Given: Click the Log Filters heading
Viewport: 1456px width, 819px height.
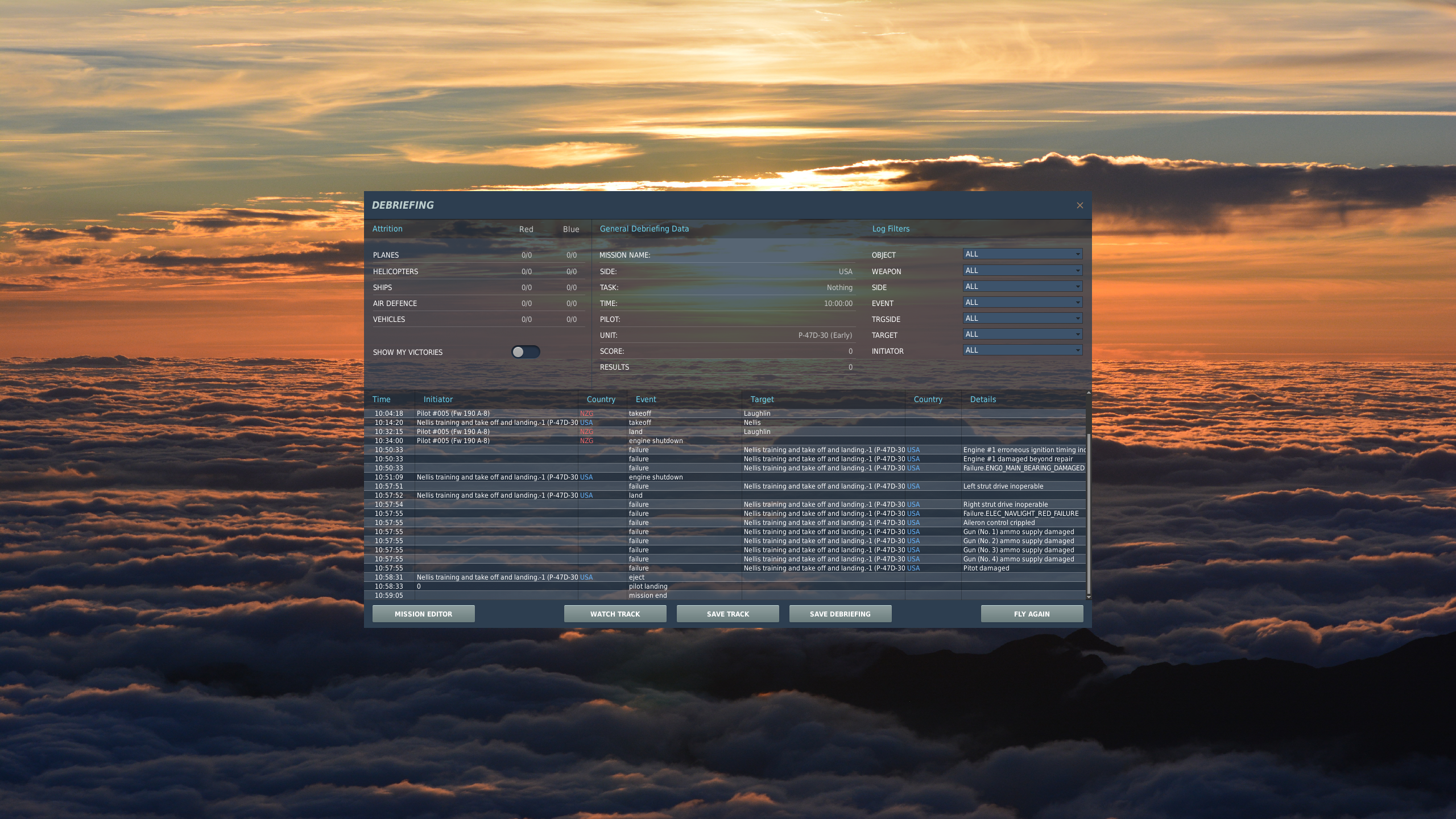Looking at the screenshot, I should 891,229.
